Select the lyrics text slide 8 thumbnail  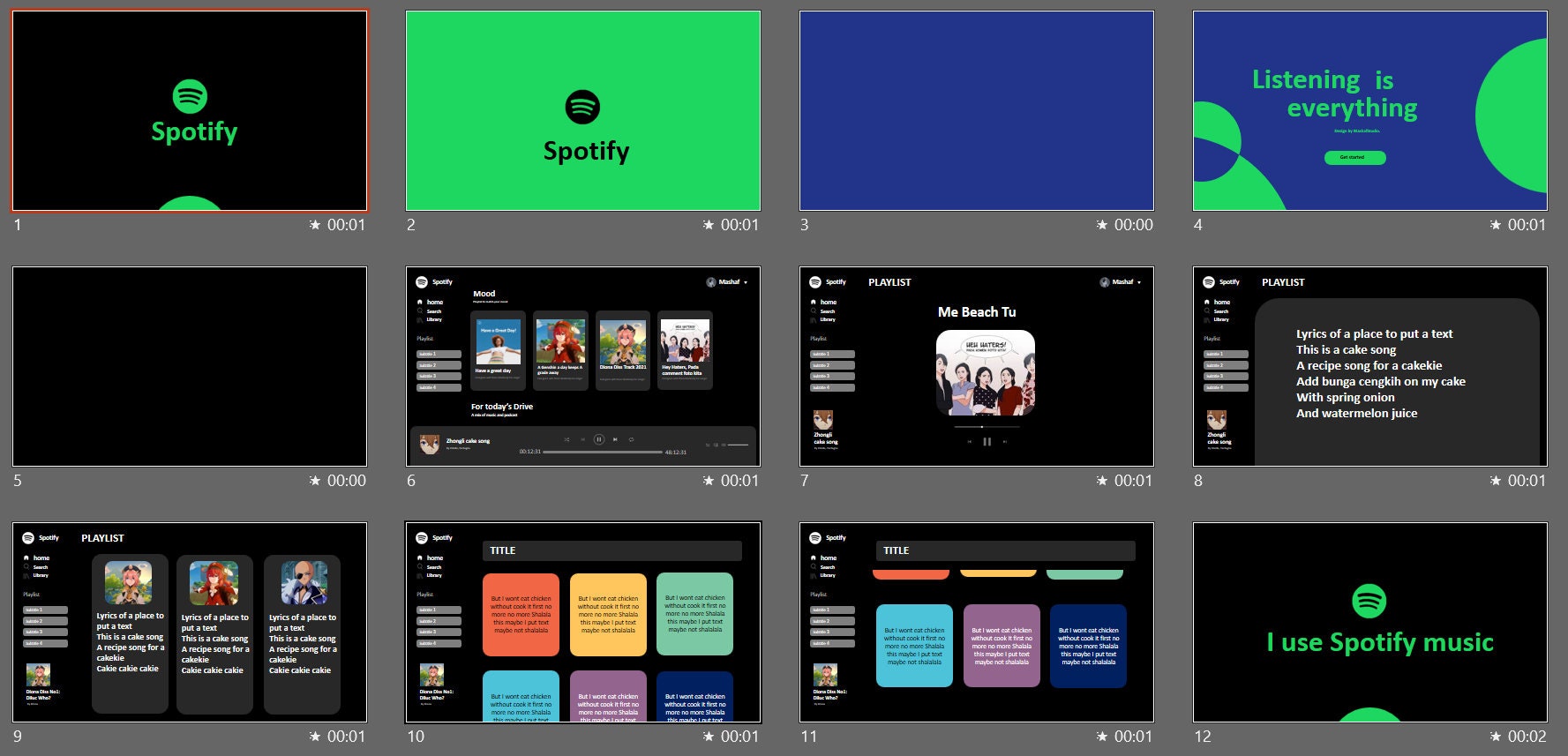pyautogui.click(x=1370, y=367)
